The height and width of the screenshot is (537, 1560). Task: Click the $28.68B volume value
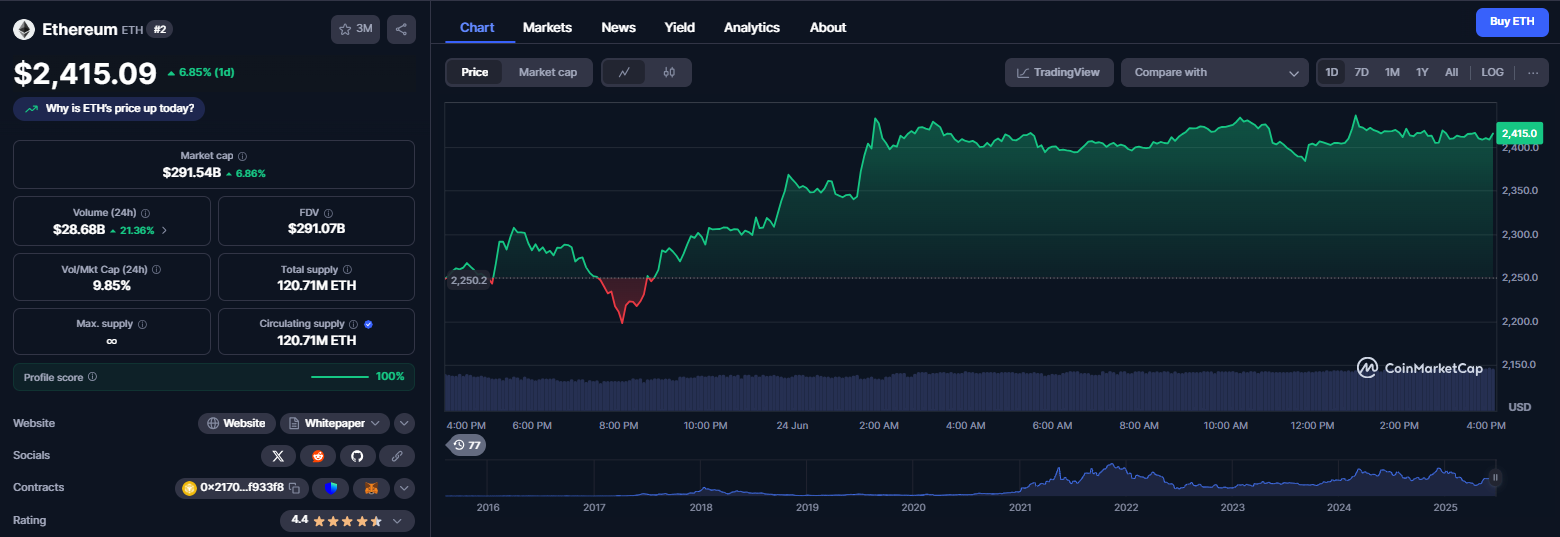click(x=79, y=230)
